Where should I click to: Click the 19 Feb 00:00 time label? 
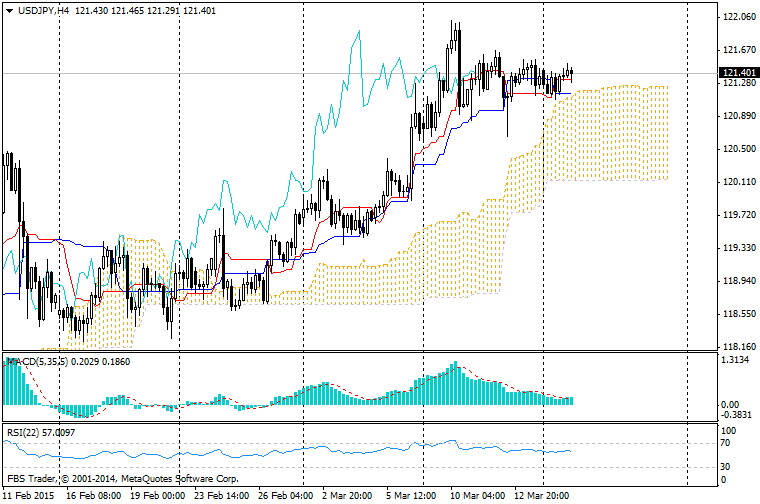tap(158, 496)
